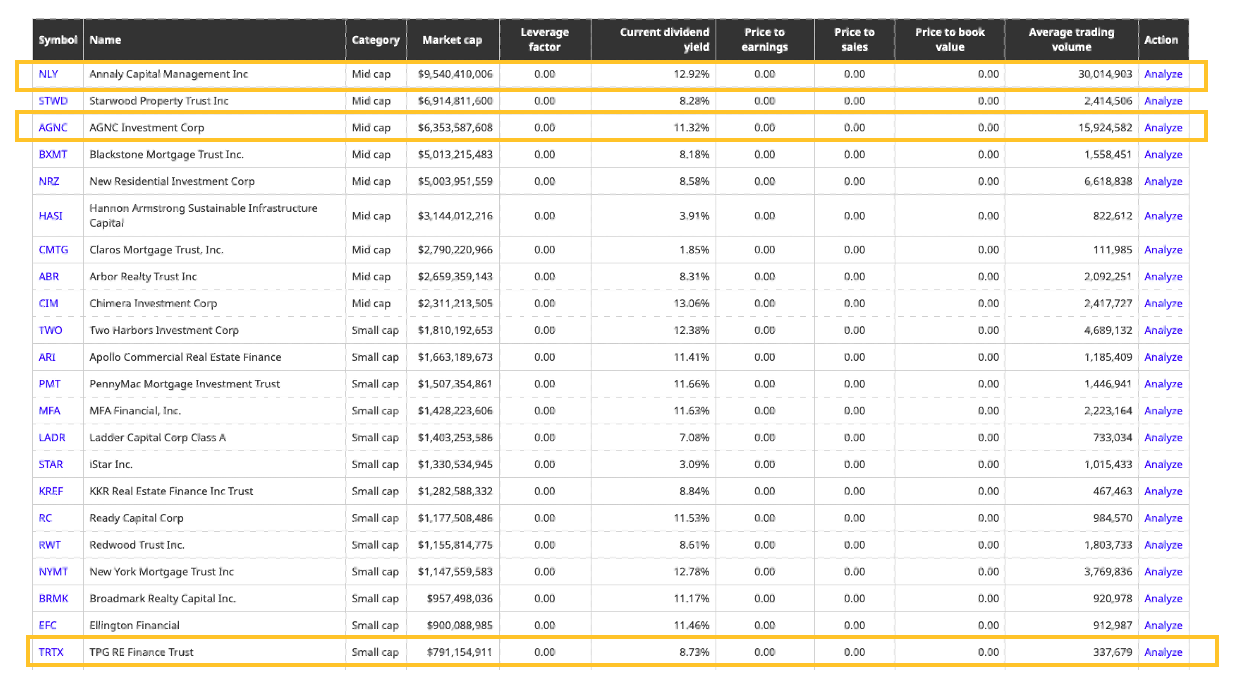Sort by the Category column header
The width and height of the screenshot is (1234, 690).
(x=376, y=40)
